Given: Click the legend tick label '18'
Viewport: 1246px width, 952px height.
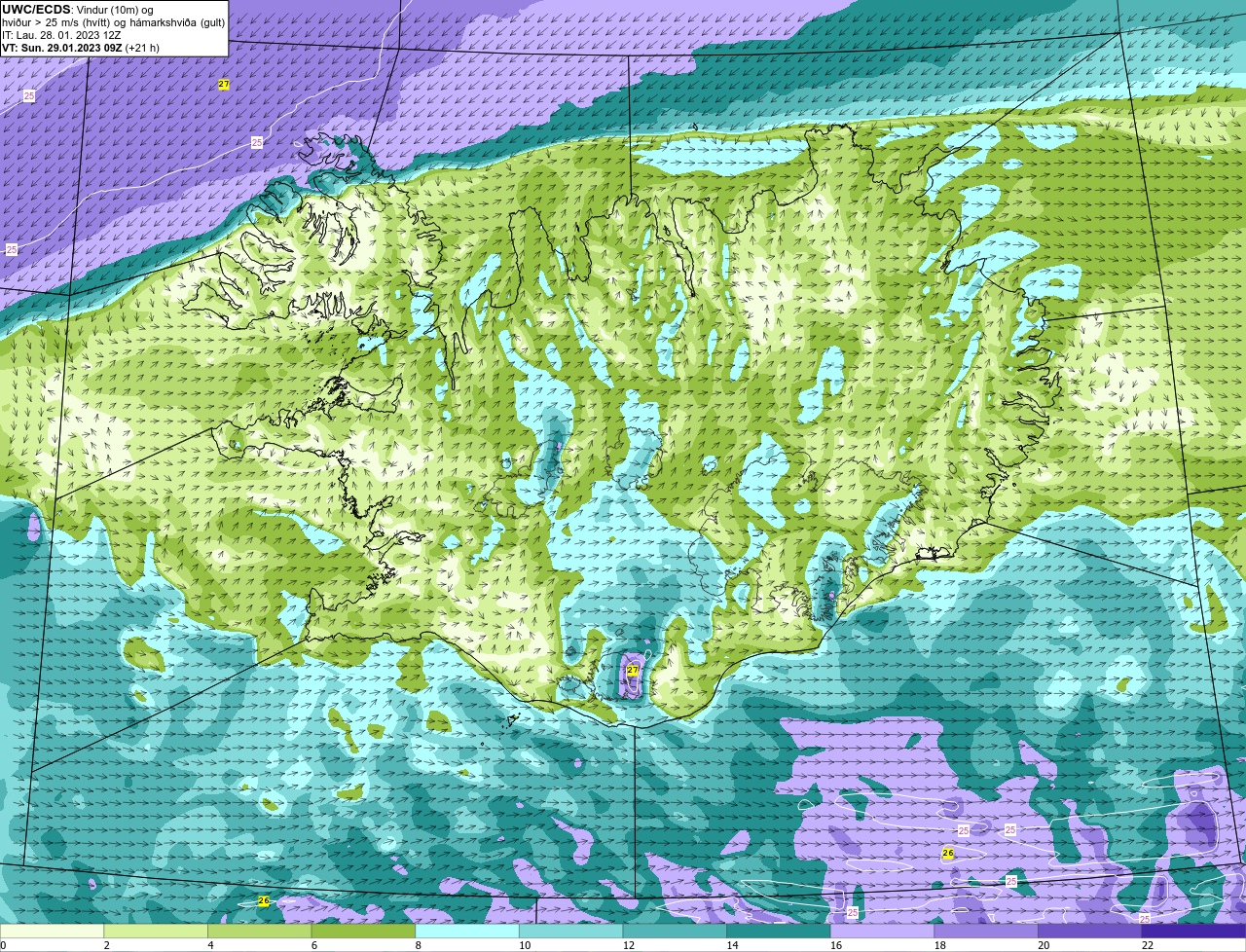Looking at the screenshot, I should 939,945.
